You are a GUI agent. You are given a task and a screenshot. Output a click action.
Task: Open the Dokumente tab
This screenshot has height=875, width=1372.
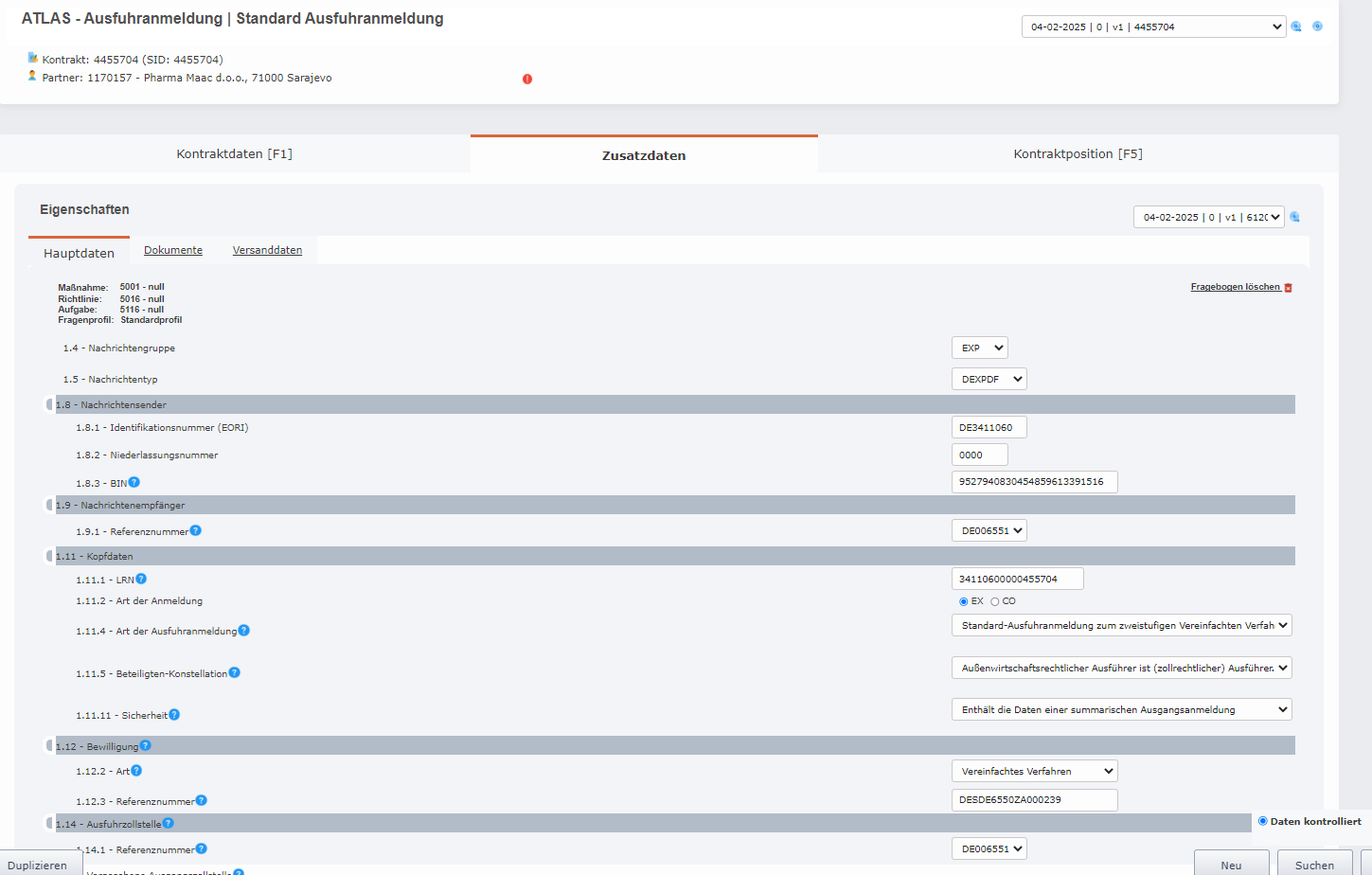tap(173, 250)
